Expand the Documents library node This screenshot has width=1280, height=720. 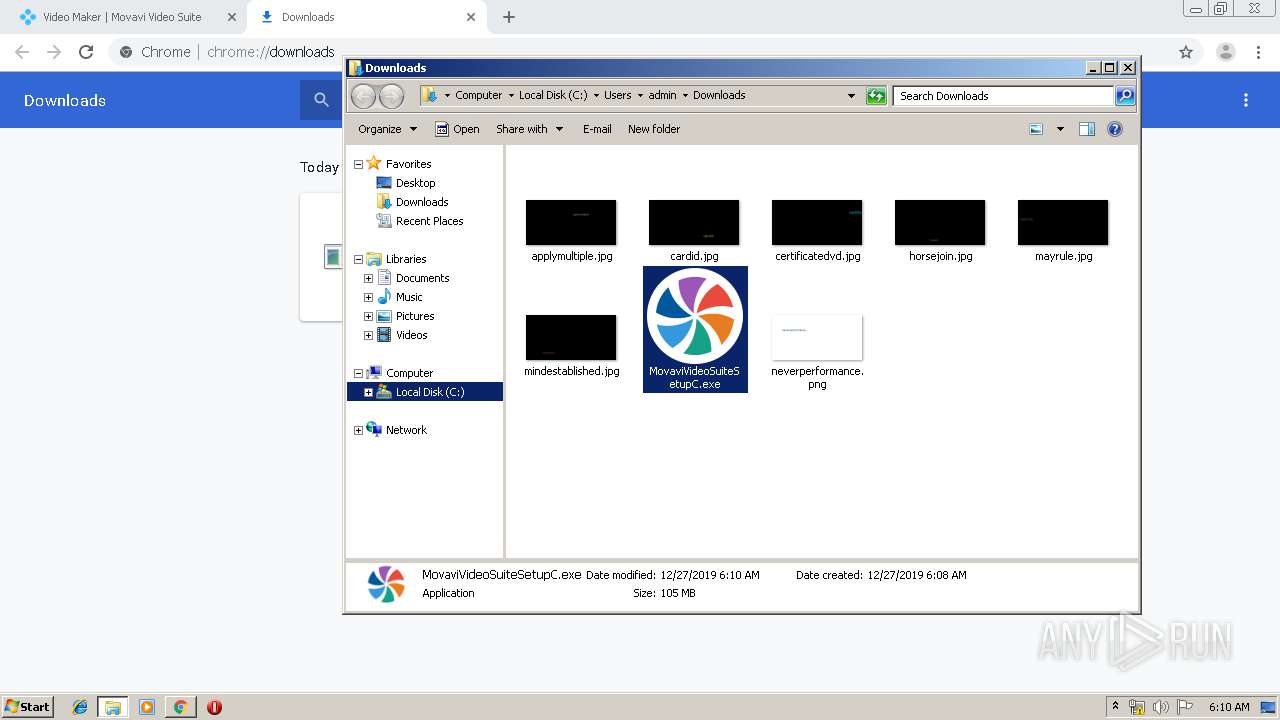tap(368, 278)
